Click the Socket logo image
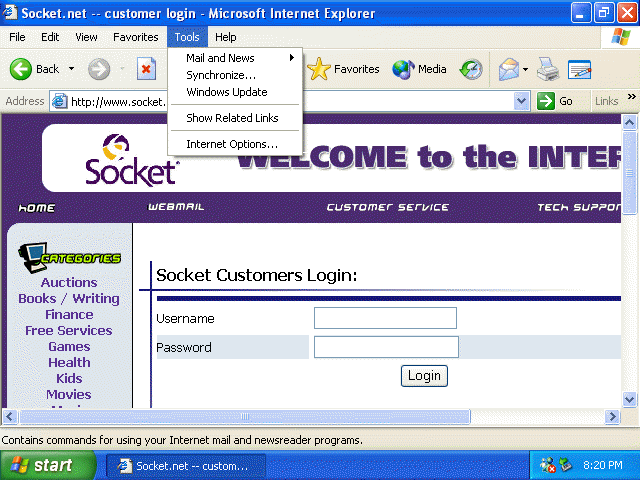The height and width of the screenshot is (480, 640). [131, 160]
